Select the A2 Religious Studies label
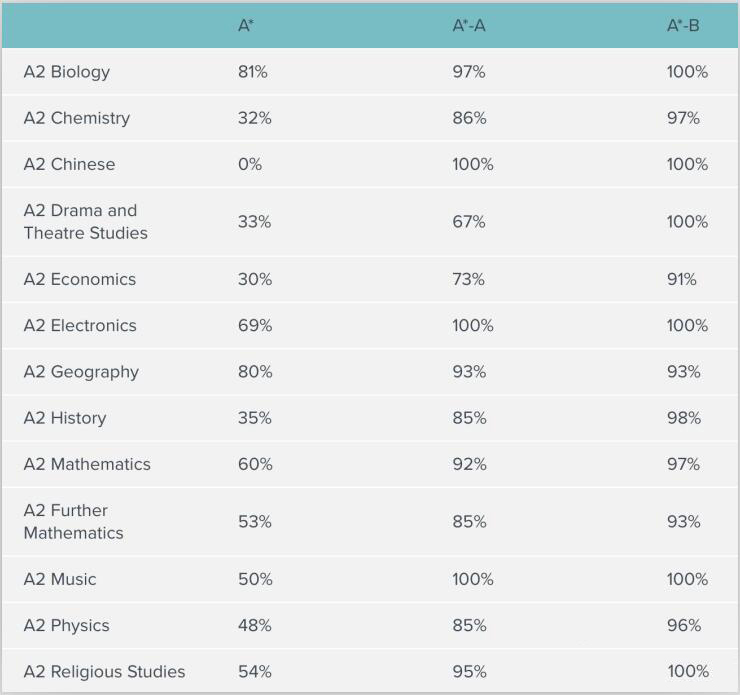This screenshot has width=740, height=695. pyautogui.click(x=104, y=671)
